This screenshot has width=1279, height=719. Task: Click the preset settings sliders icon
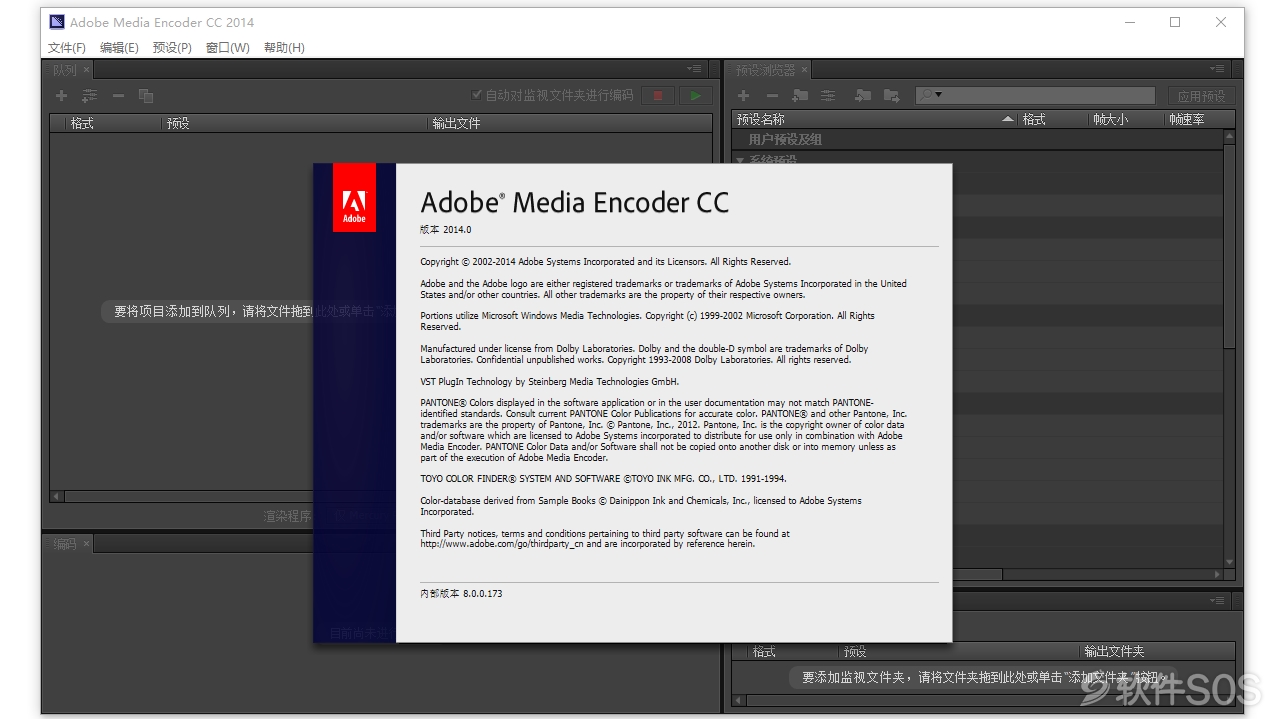pyautogui.click(x=828, y=96)
